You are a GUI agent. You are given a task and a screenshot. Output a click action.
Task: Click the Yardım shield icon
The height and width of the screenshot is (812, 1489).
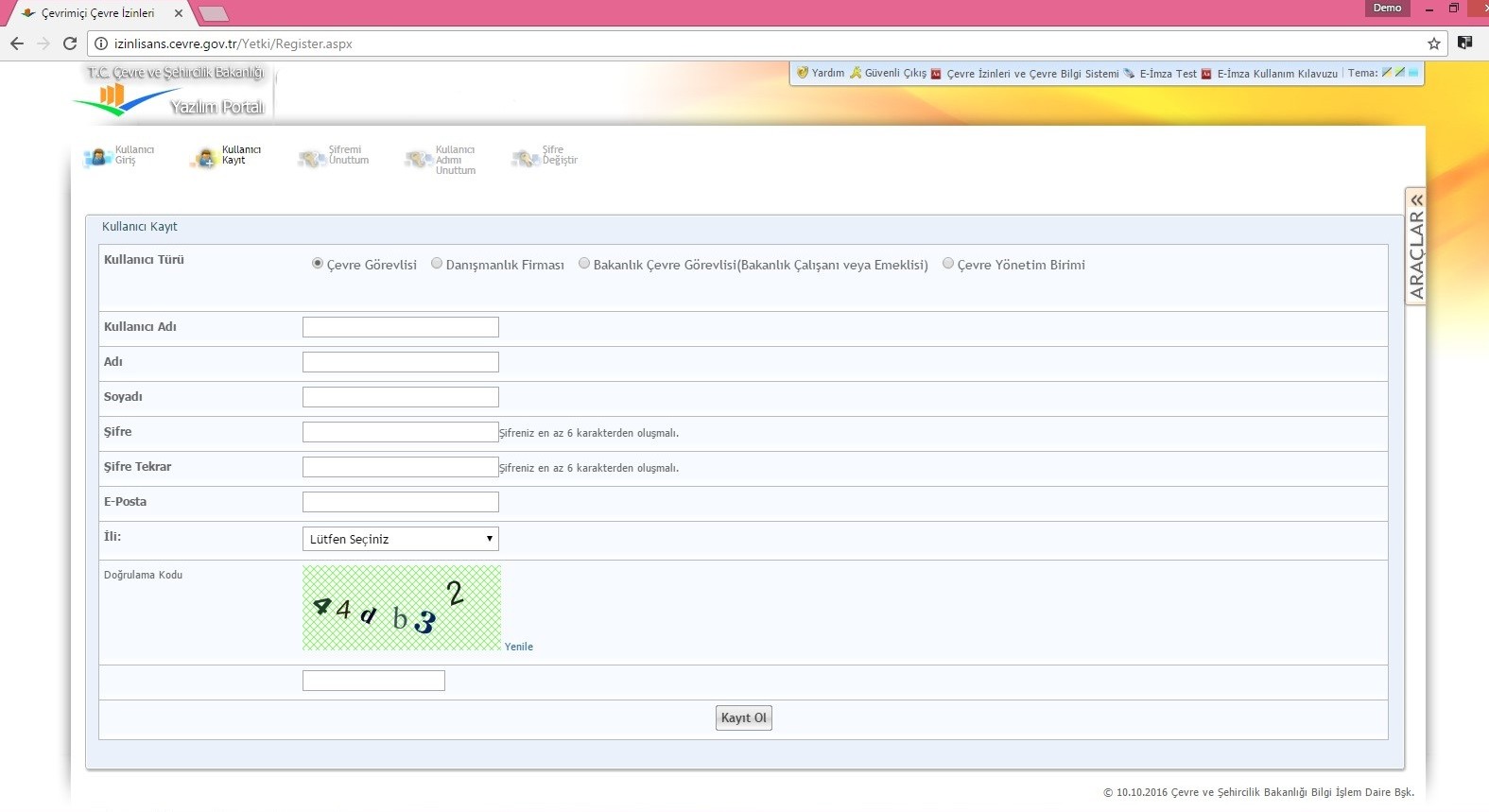pos(803,73)
